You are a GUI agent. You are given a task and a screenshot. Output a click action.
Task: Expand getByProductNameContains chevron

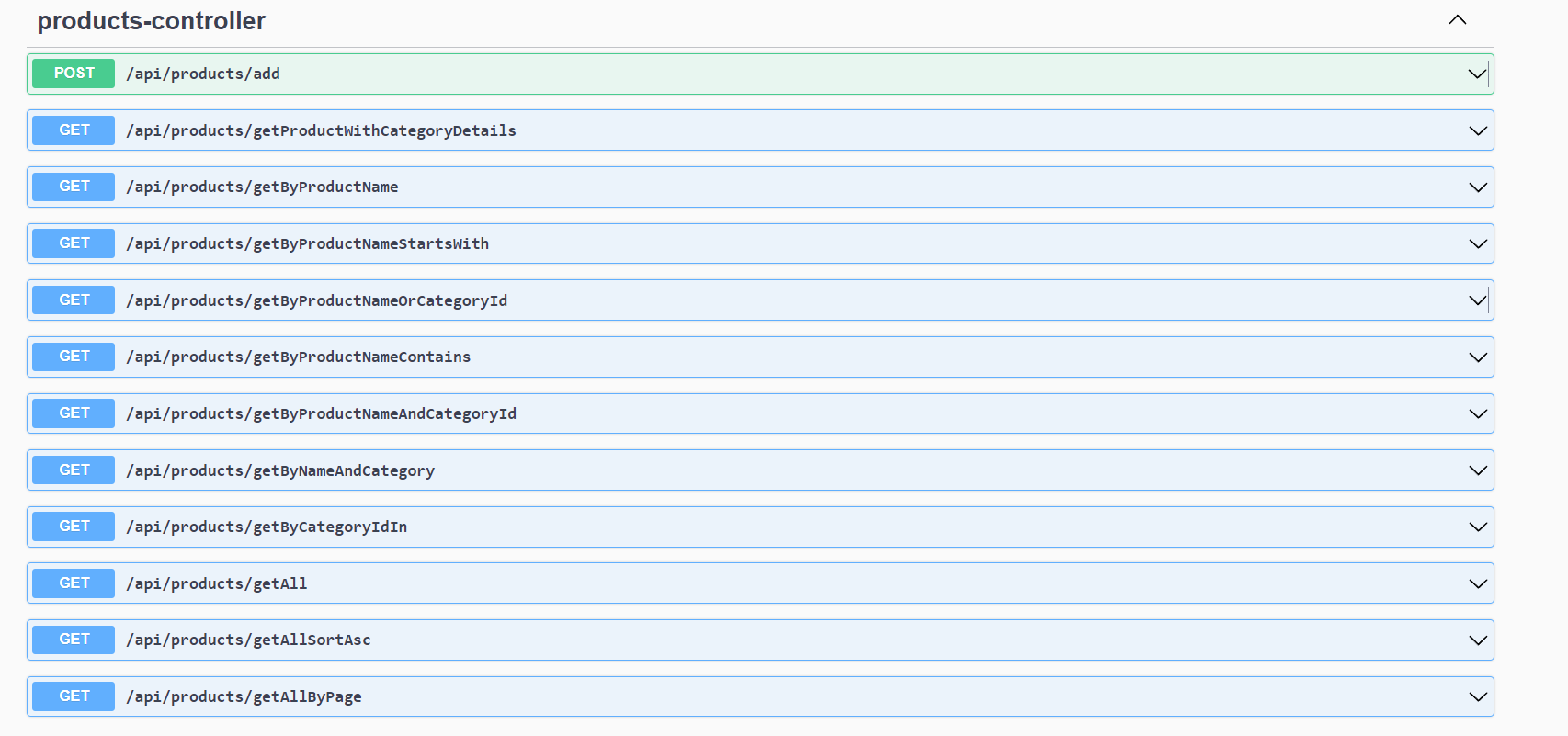click(1477, 357)
